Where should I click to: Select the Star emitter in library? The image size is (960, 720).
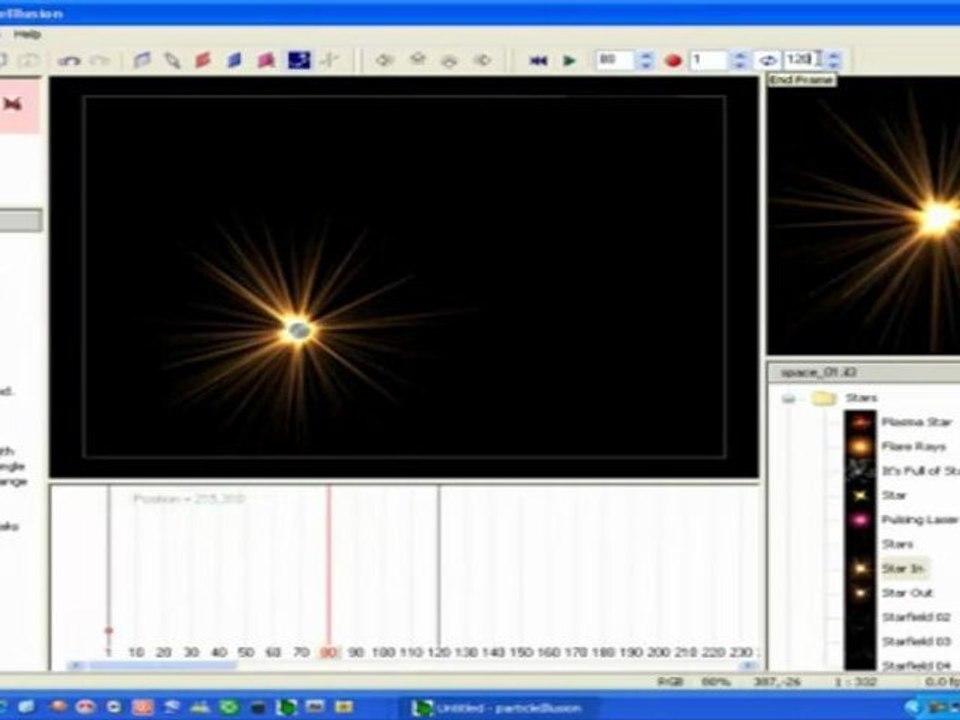point(894,495)
